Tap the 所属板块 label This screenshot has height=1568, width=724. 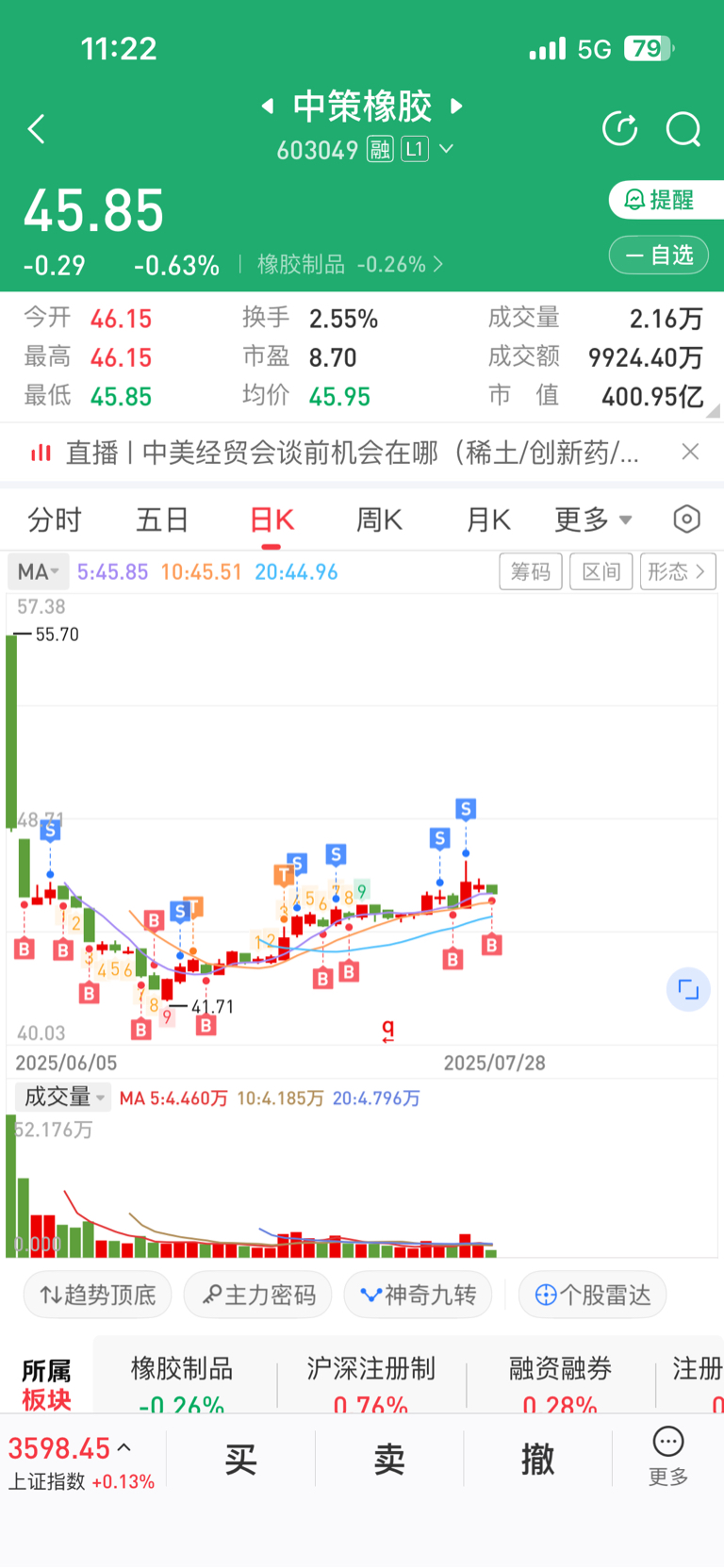47,1385
